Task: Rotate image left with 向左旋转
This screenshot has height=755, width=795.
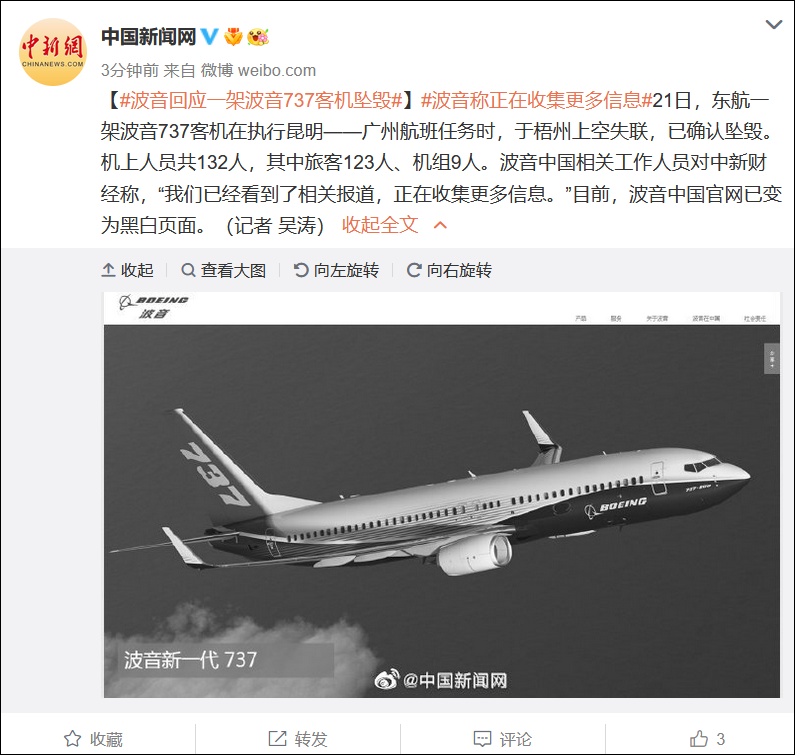Action: click(x=336, y=270)
